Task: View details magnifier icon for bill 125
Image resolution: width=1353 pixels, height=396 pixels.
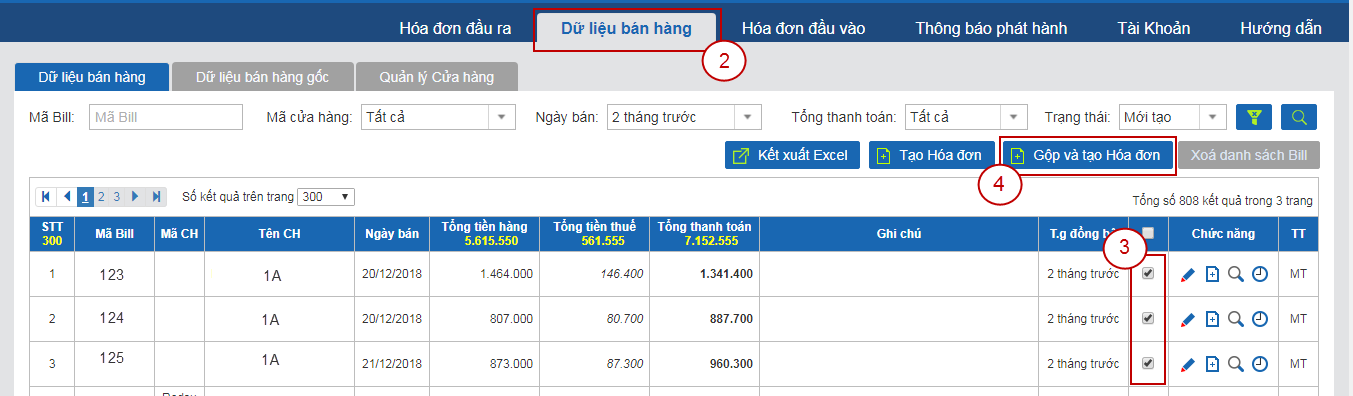Action: point(1236,364)
